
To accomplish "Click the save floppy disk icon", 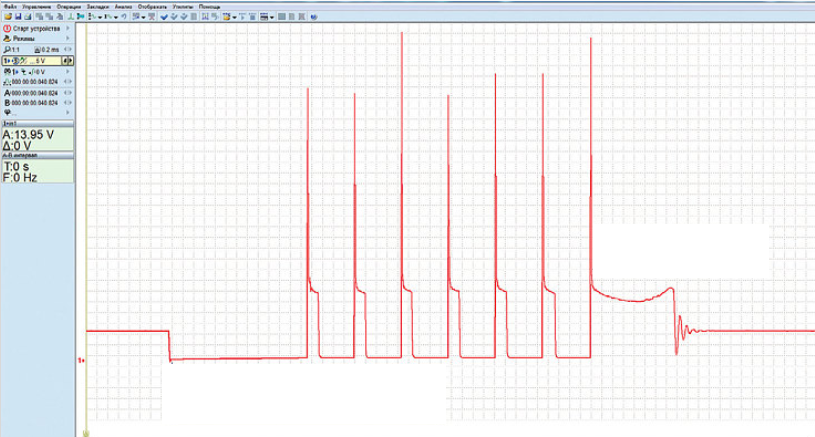I will point(18,17).
